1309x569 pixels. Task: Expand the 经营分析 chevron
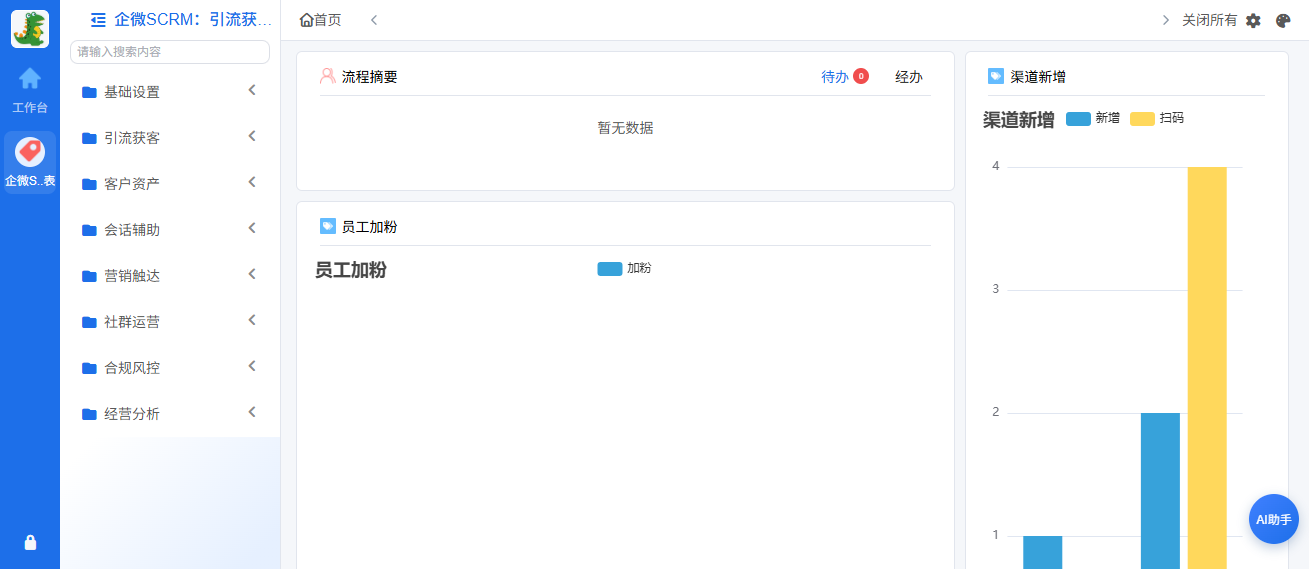point(252,412)
